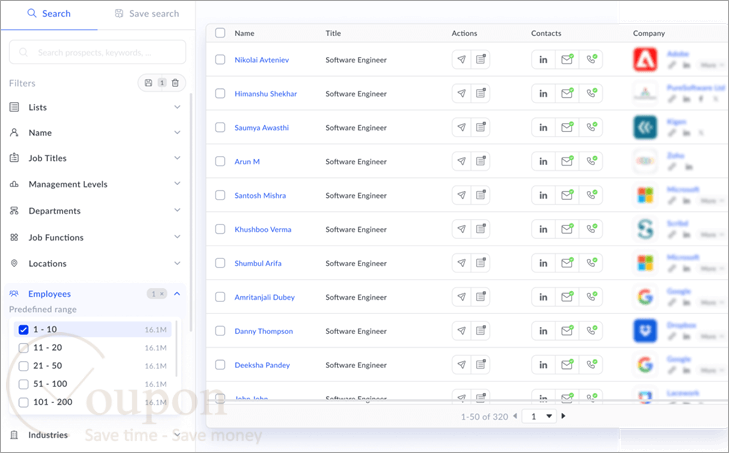Image resolution: width=729 pixels, height=453 pixels.
Task: Click the employee ranges list scrollbar
Action: tap(176, 349)
